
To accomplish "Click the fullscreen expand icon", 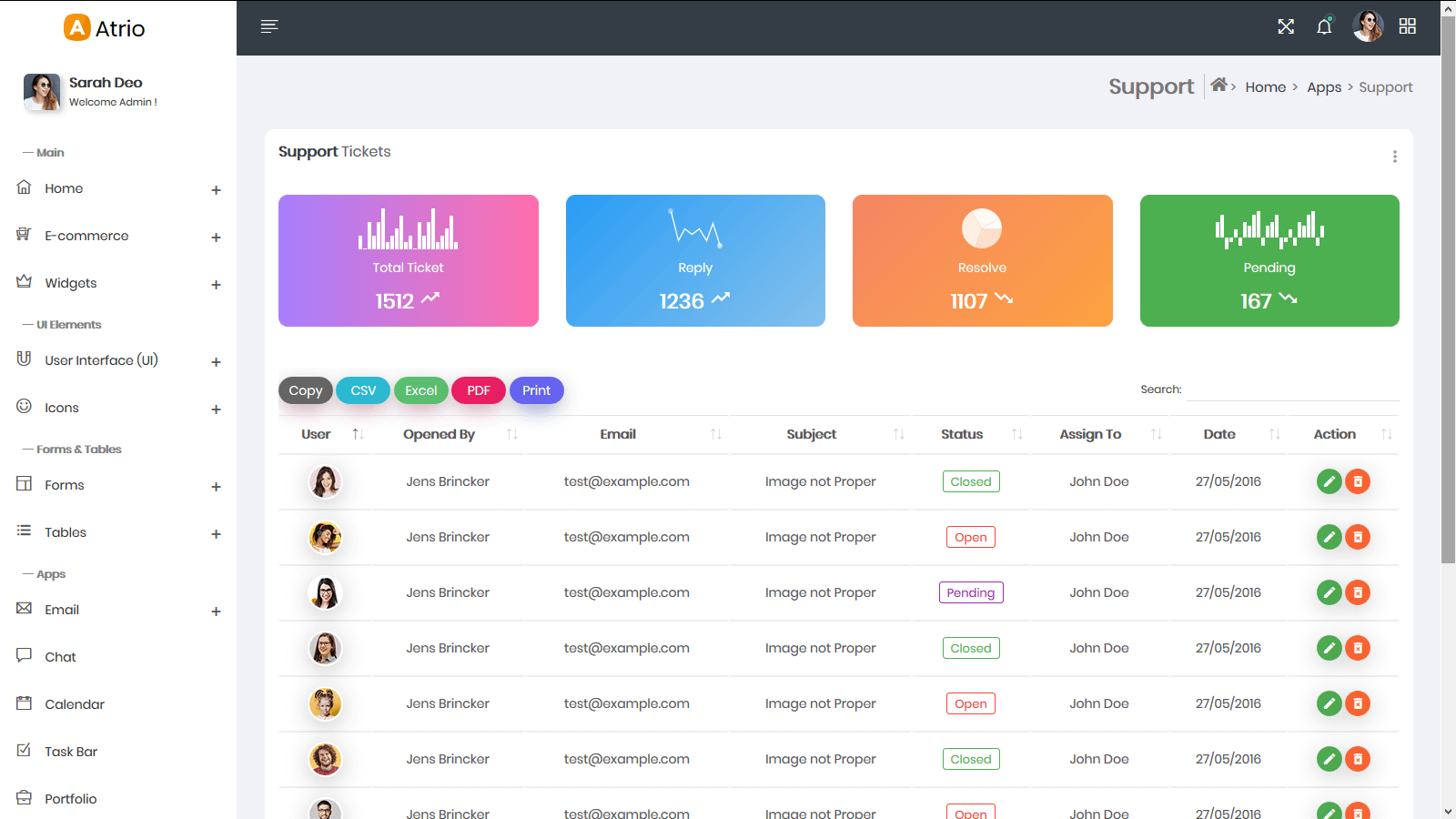I will pos(1285,26).
